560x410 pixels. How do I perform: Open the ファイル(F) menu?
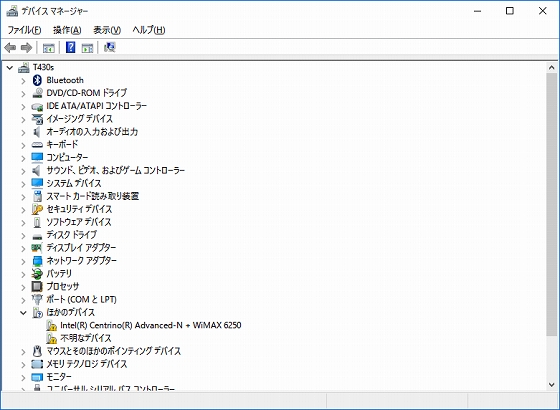(x=24, y=30)
